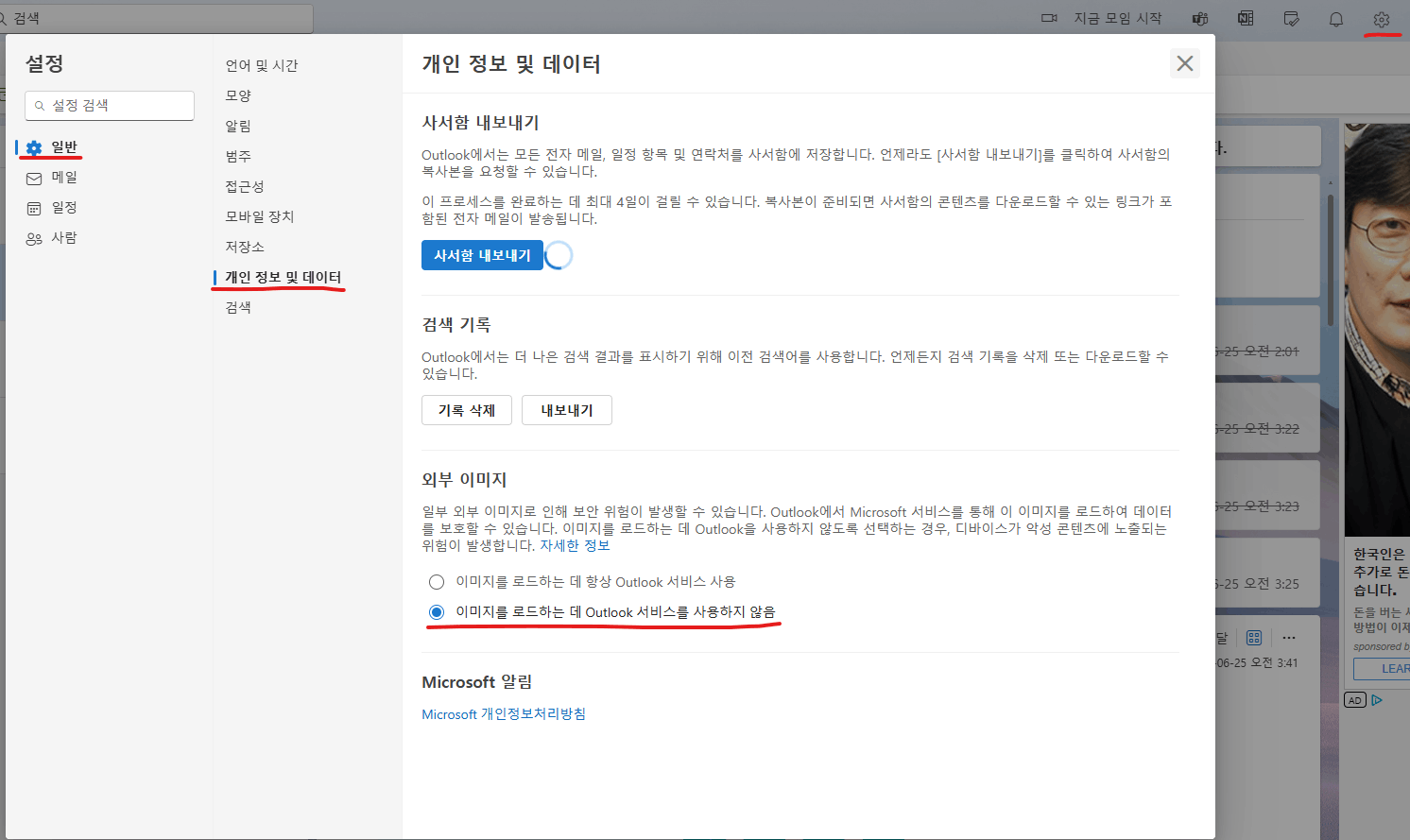The image size is (1410, 840).
Task: Open the notifications bell icon
Action: [x=1336, y=19]
